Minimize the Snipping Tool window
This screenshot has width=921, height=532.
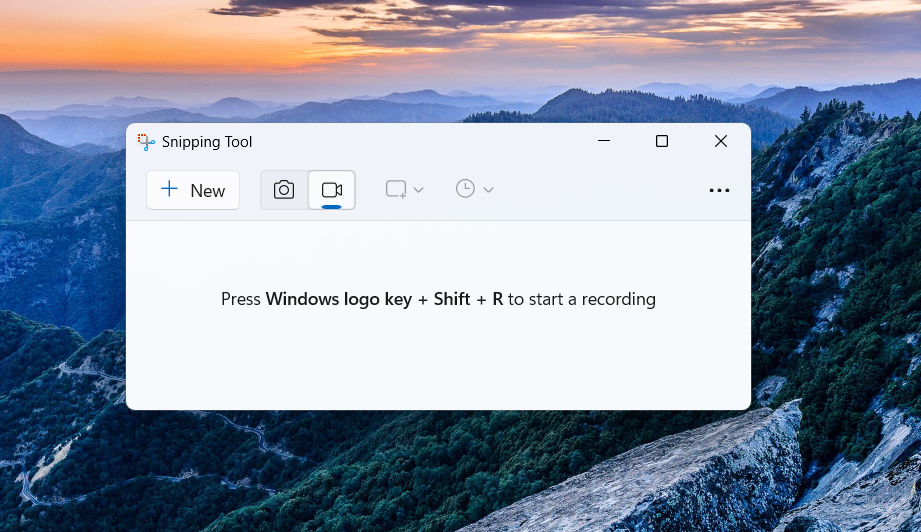pyautogui.click(x=603, y=142)
